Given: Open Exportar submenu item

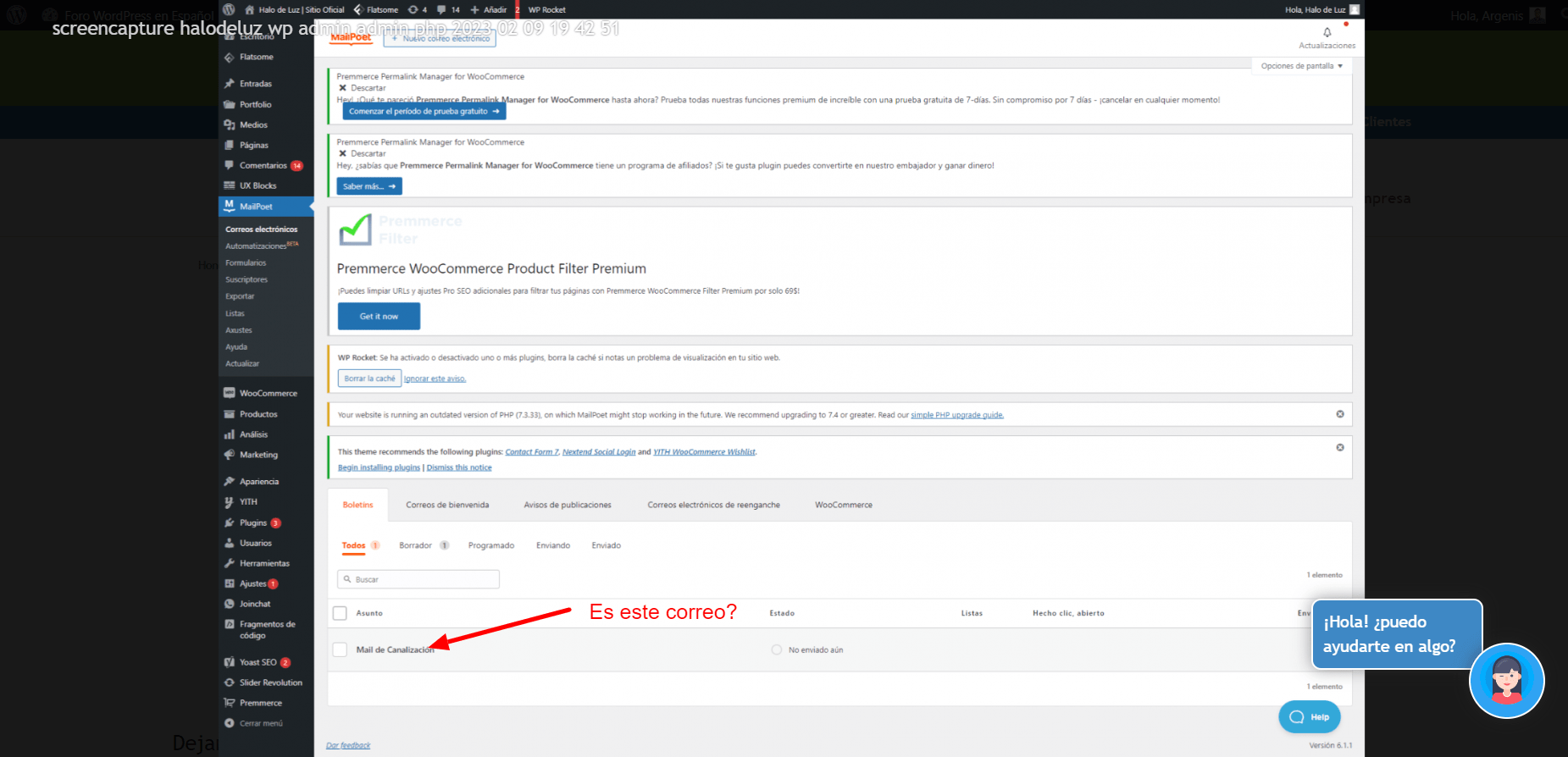Looking at the screenshot, I should [240, 297].
